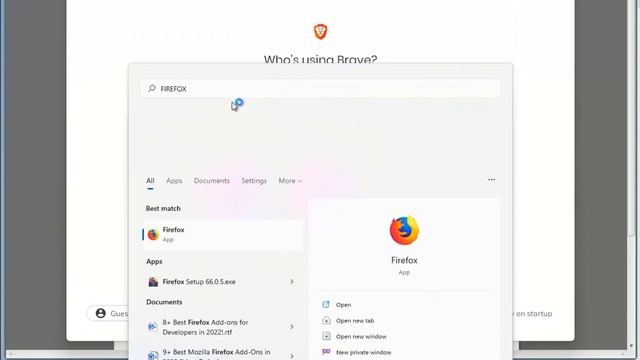Image resolution: width=640 pixels, height=360 pixels.
Task: Select the All search tab
Action: pos(150,181)
